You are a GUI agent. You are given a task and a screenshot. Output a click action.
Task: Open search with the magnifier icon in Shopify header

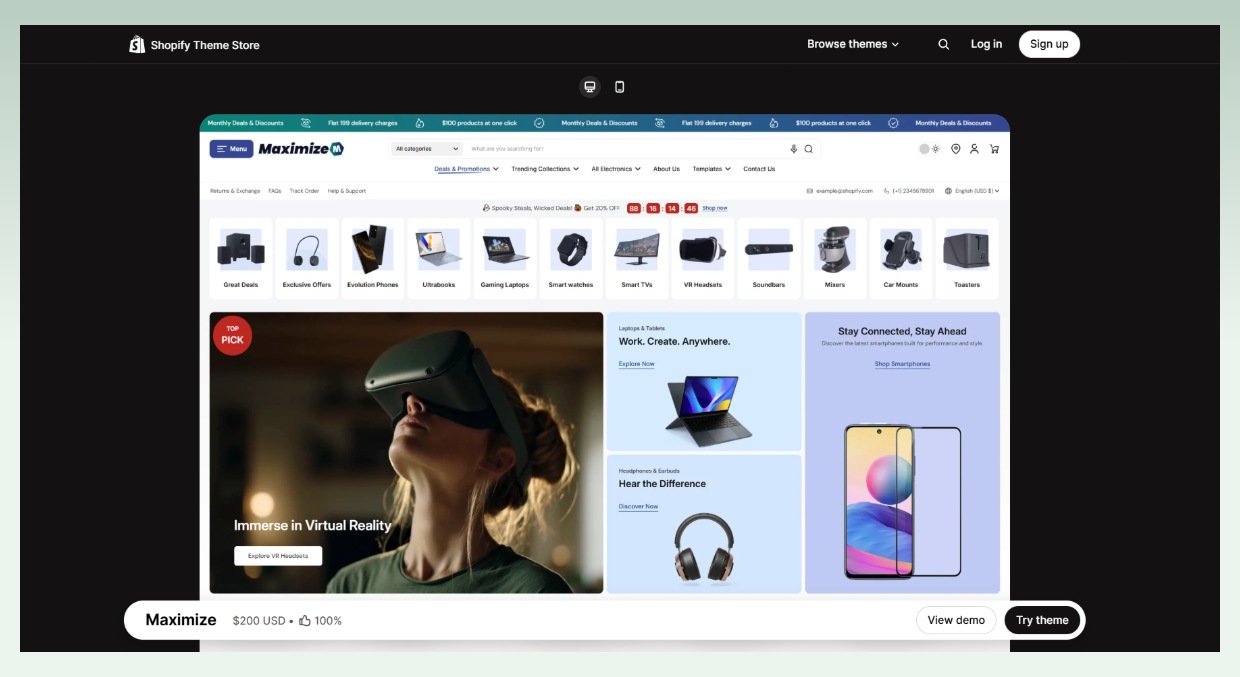click(x=943, y=44)
